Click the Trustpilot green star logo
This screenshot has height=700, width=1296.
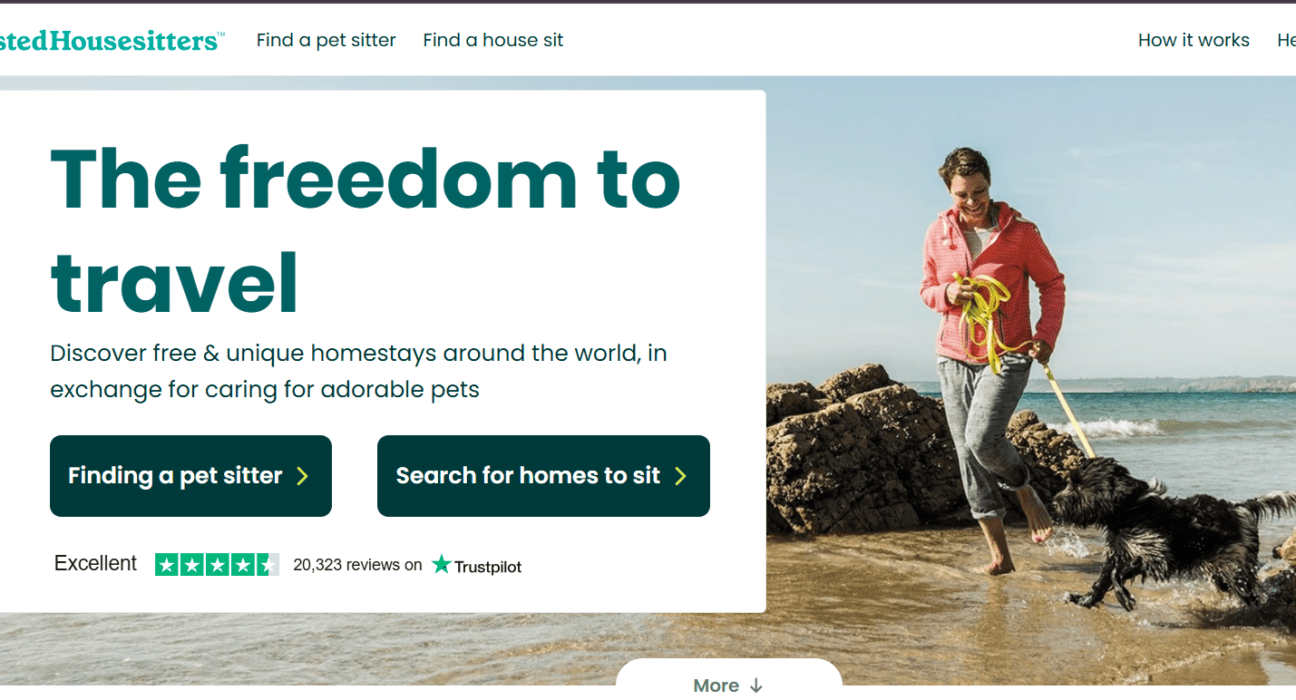point(442,564)
